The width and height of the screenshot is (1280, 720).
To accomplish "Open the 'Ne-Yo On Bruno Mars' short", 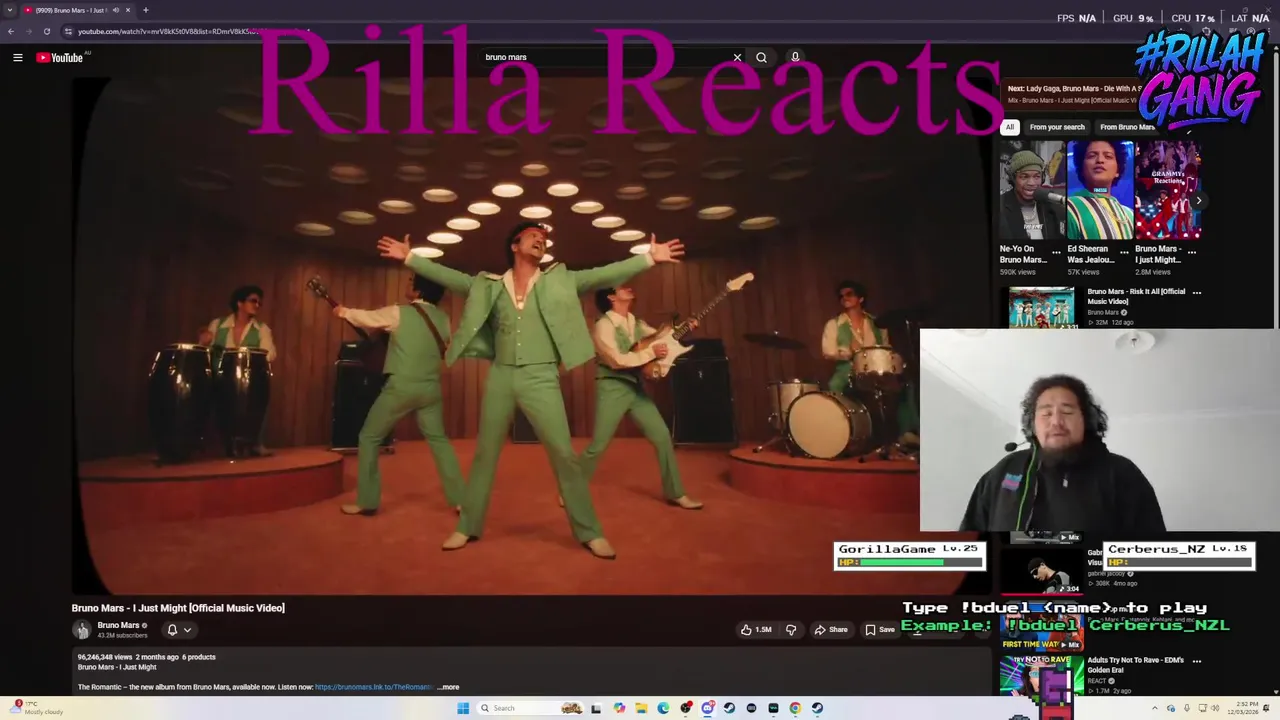I will click(x=1032, y=190).
